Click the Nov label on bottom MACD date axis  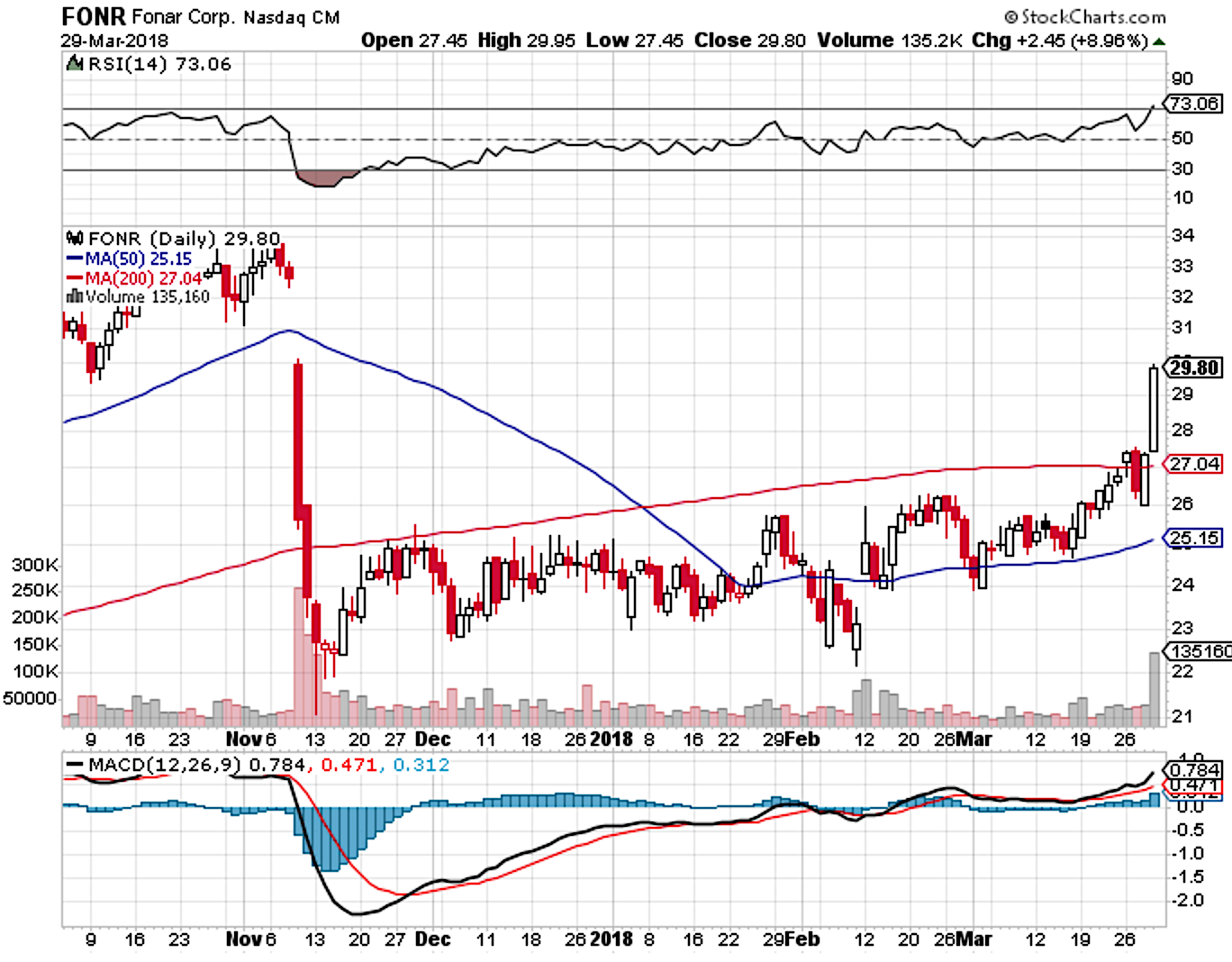coord(243,939)
